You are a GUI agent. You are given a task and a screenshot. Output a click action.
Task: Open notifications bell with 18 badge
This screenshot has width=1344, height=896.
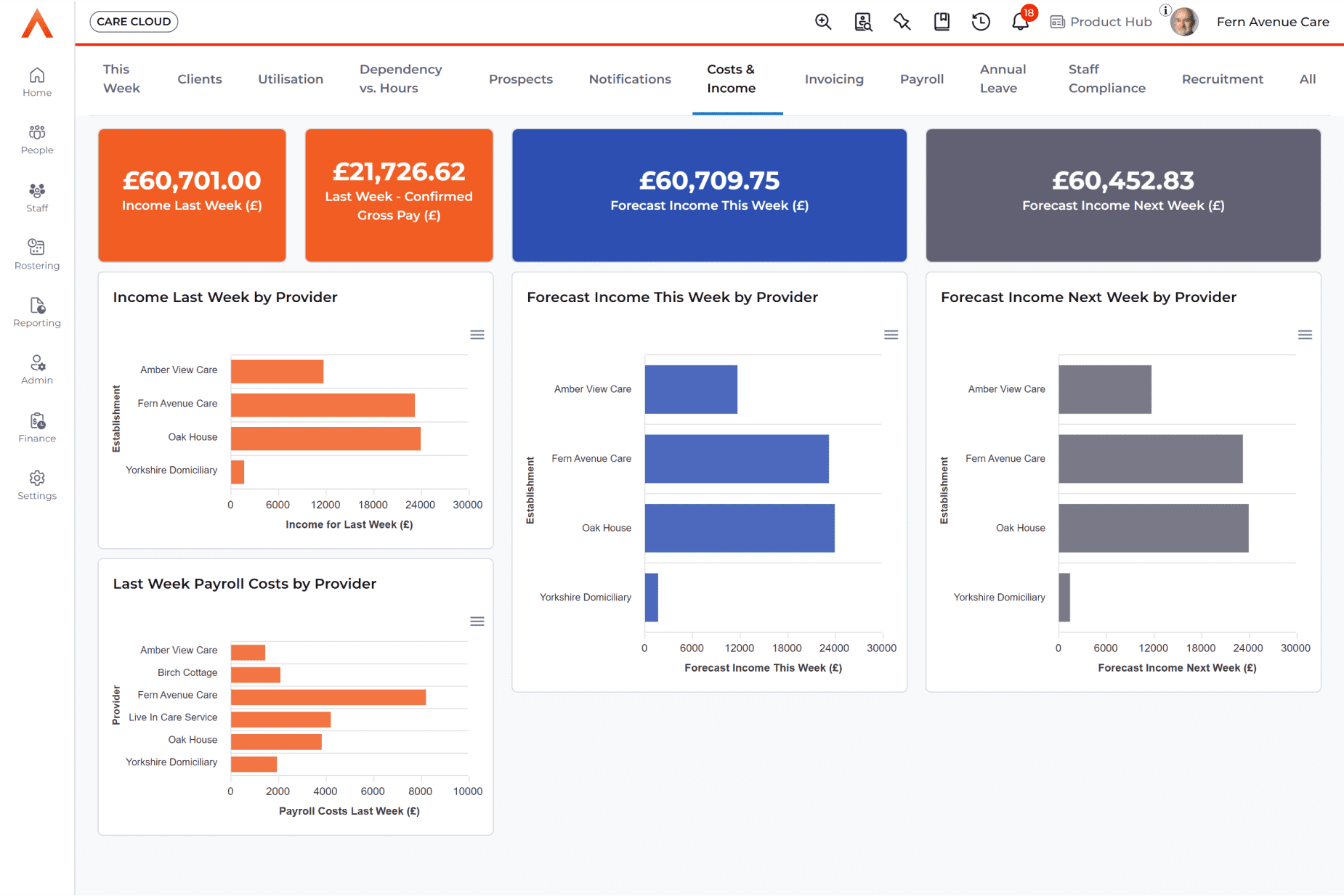click(x=1021, y=22)
